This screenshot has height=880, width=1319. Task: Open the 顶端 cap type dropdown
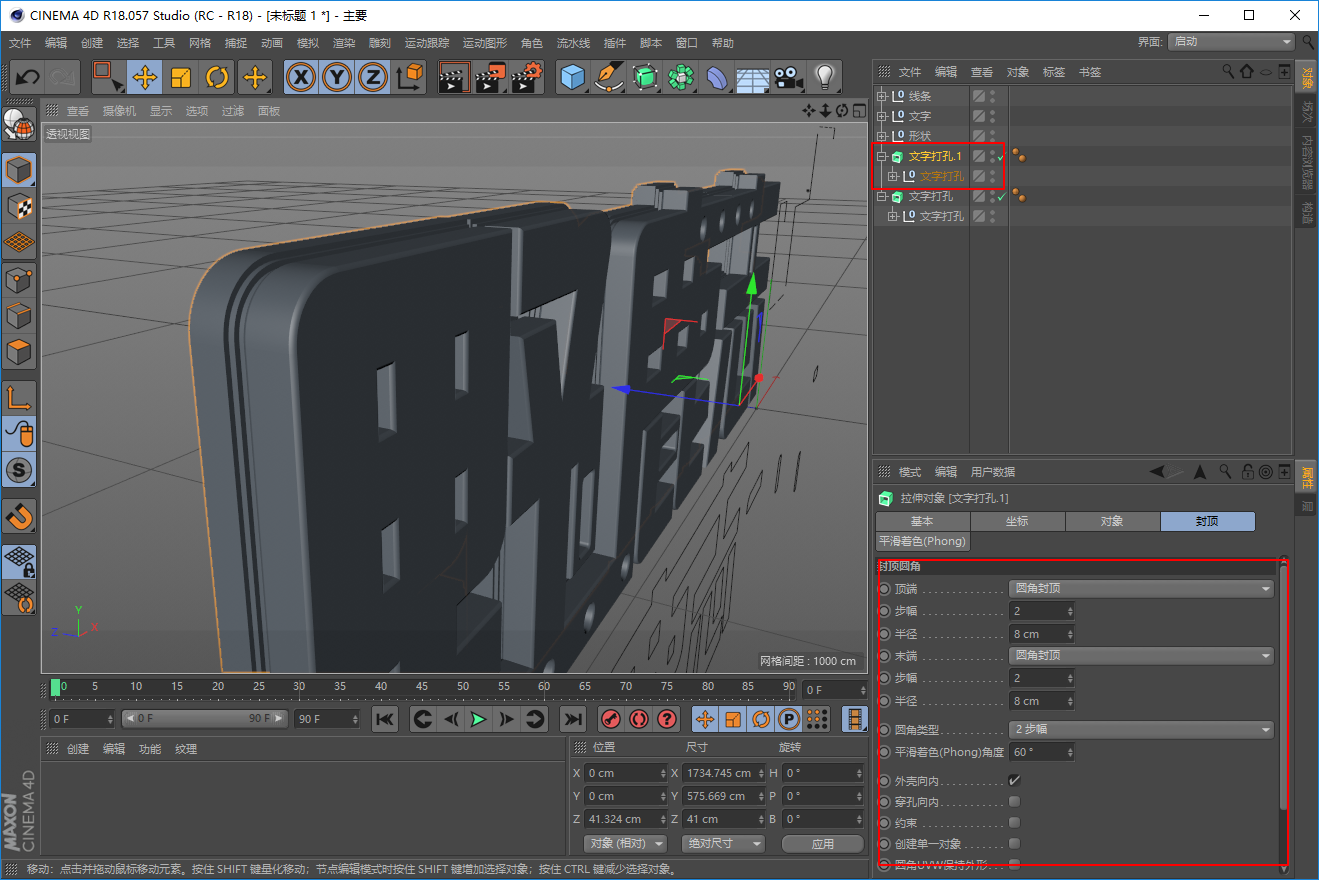[x=1140, y=588]
